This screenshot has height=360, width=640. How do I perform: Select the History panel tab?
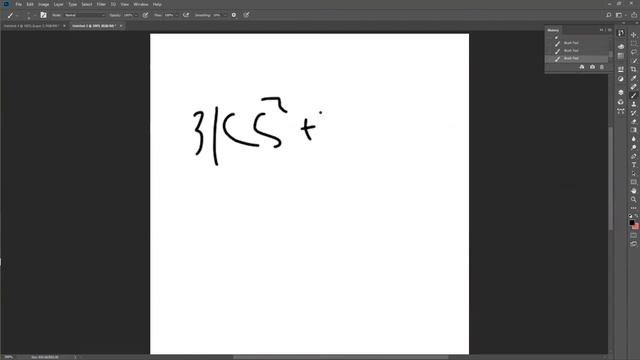point(553,30)
